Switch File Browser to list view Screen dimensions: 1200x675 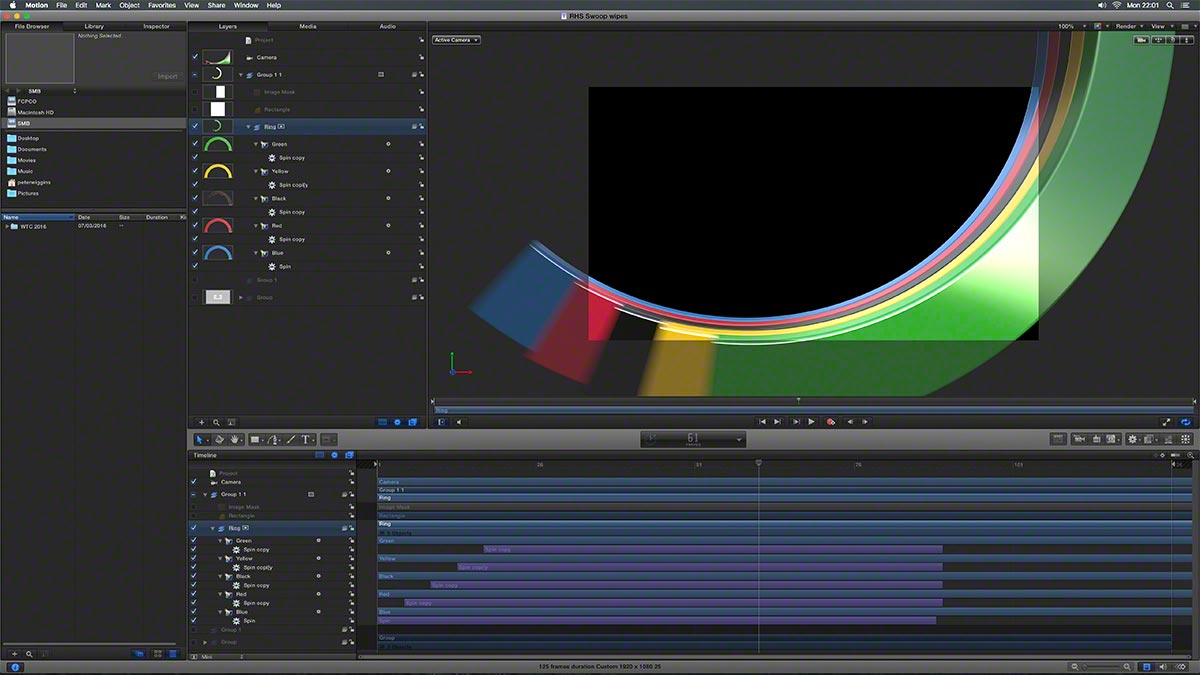click(x=173, y=653)
